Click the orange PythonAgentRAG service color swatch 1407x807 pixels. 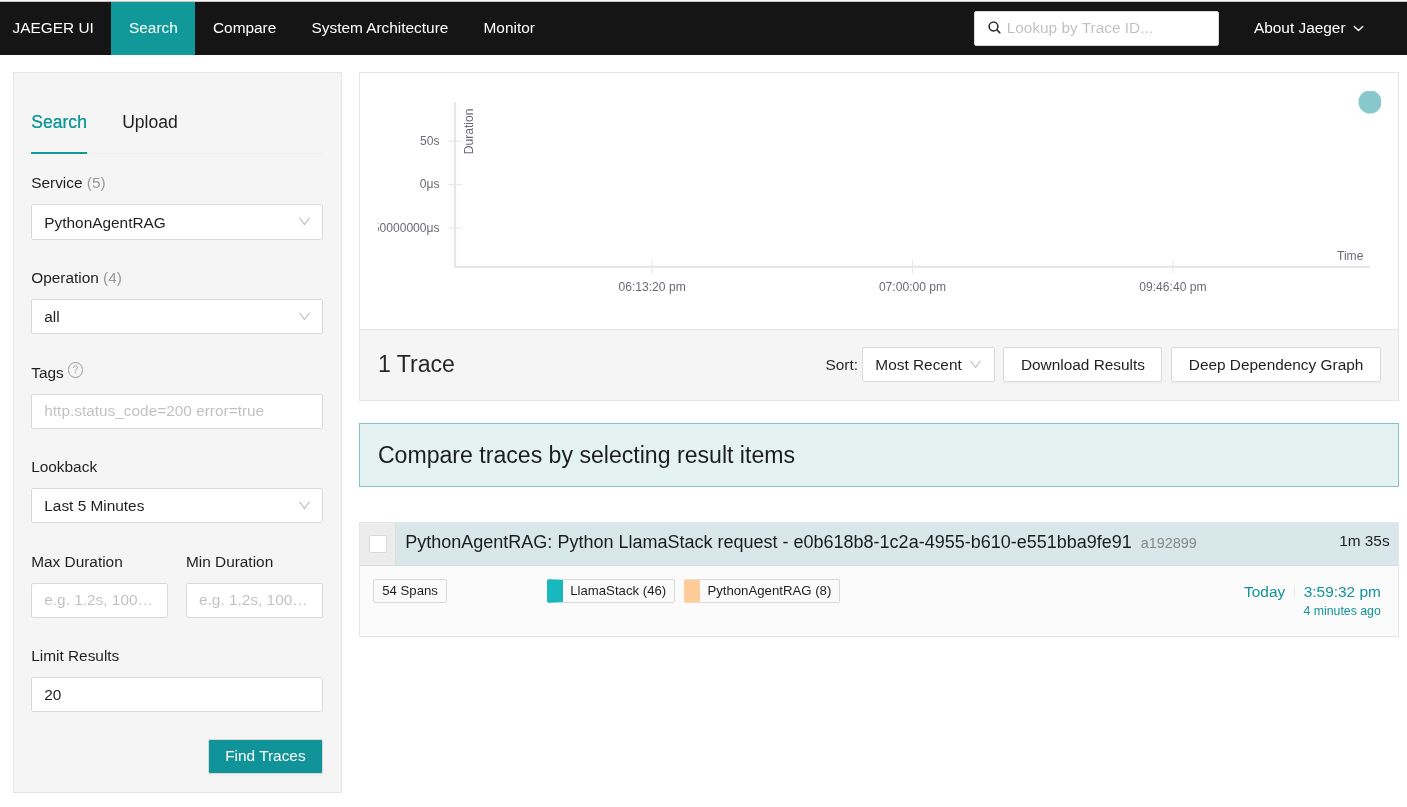click(x=692, y=591)
